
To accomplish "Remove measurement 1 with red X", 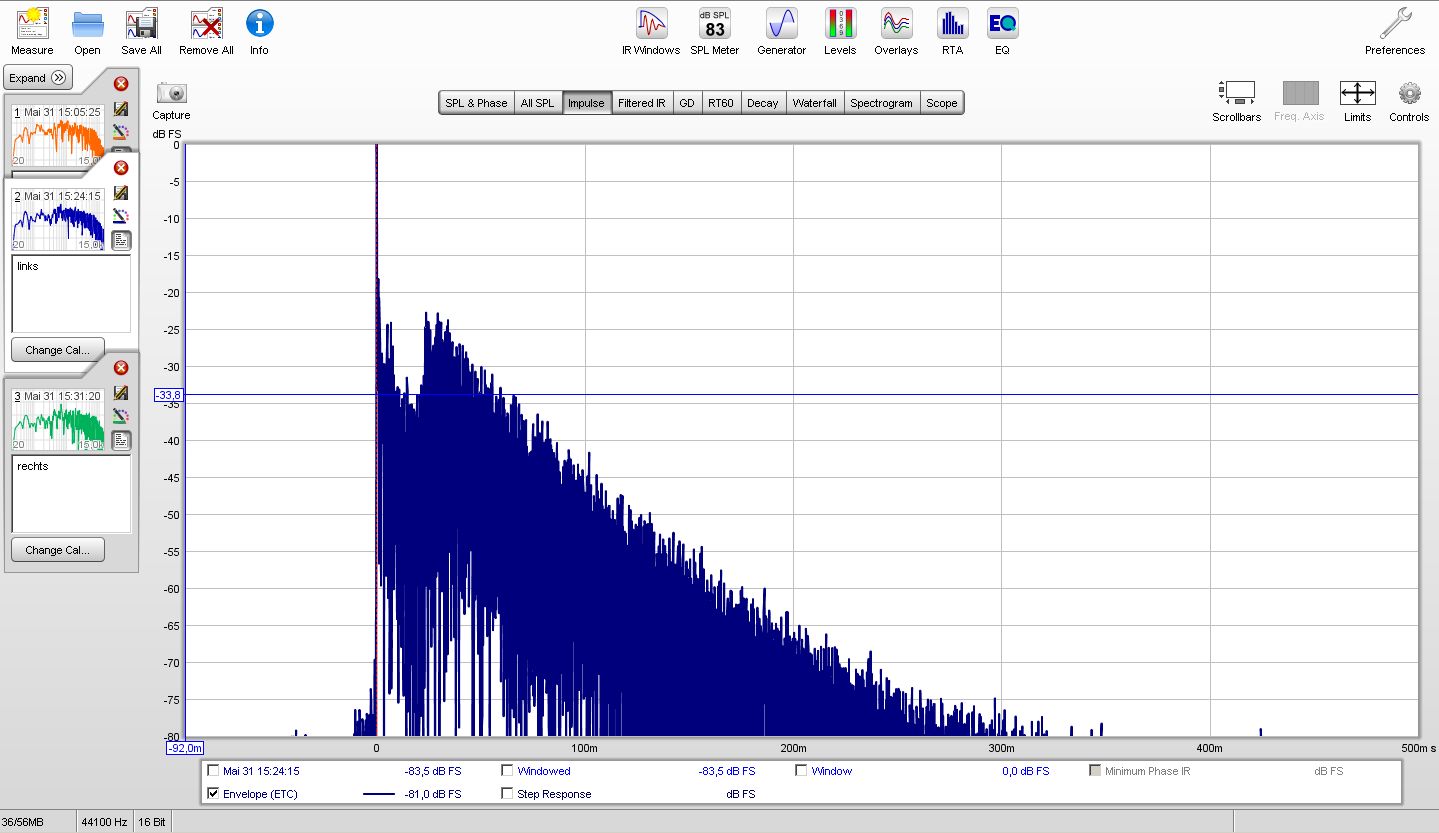I will 121,84.
